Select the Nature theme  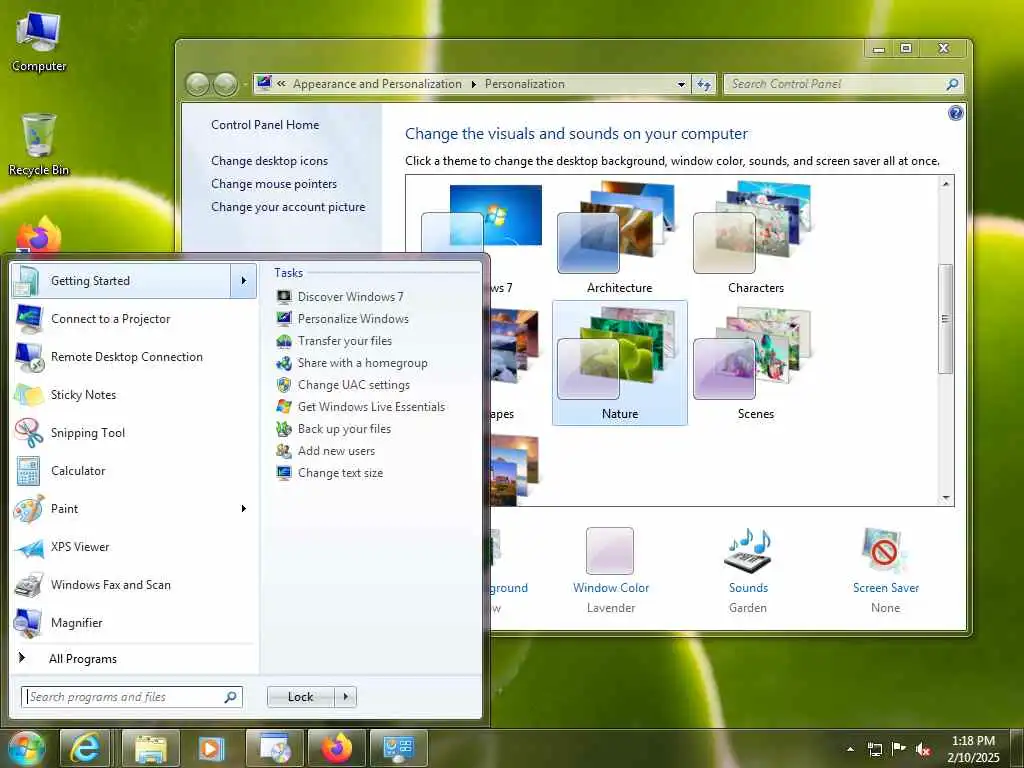(x=620, y=363)
